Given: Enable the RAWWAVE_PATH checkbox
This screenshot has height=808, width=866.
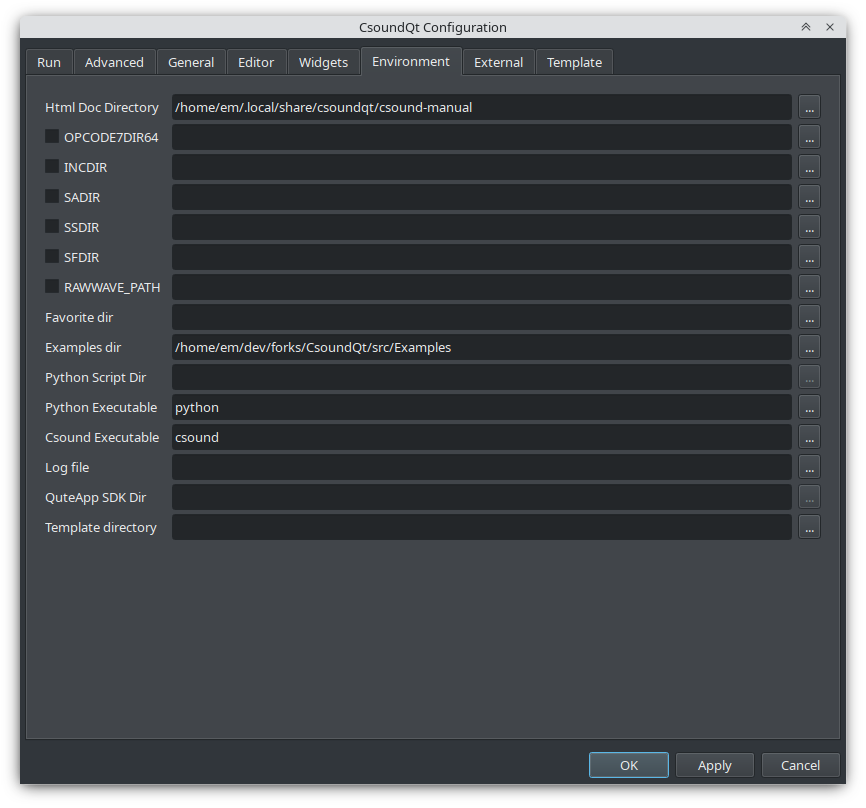Looking at the screenshot, I should coord(52,286).
